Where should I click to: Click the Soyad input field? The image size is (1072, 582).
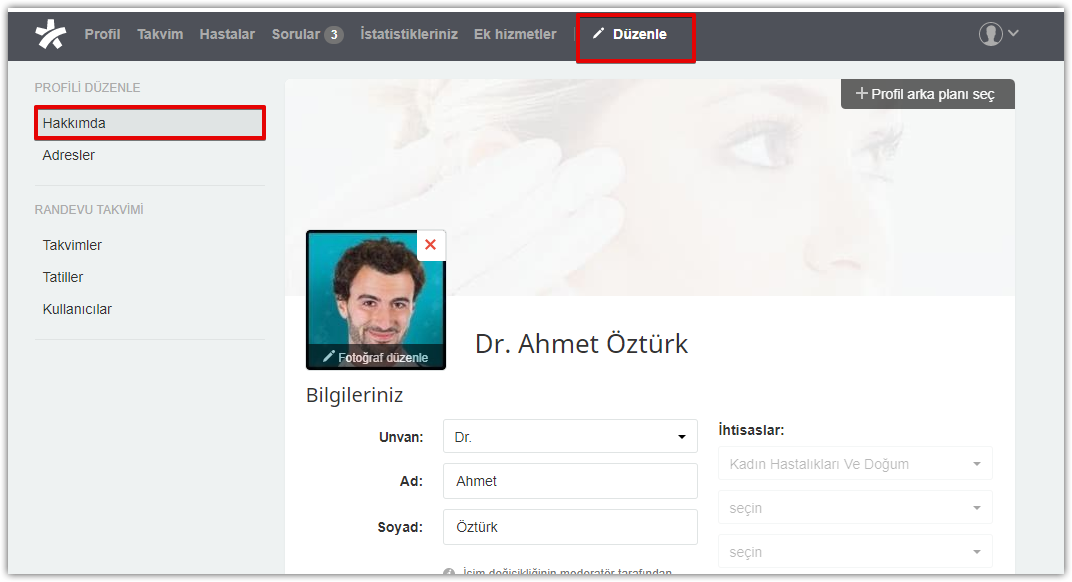point(570,527)
